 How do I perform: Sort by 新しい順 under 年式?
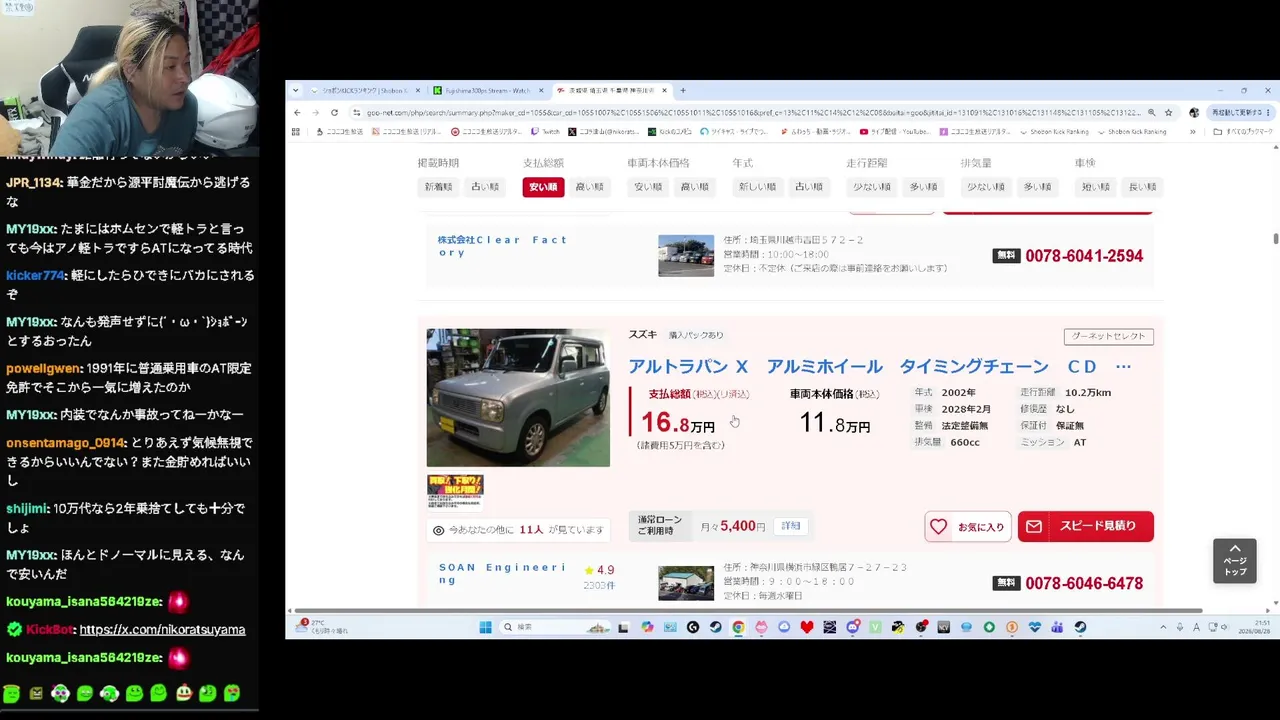[757, 187]
